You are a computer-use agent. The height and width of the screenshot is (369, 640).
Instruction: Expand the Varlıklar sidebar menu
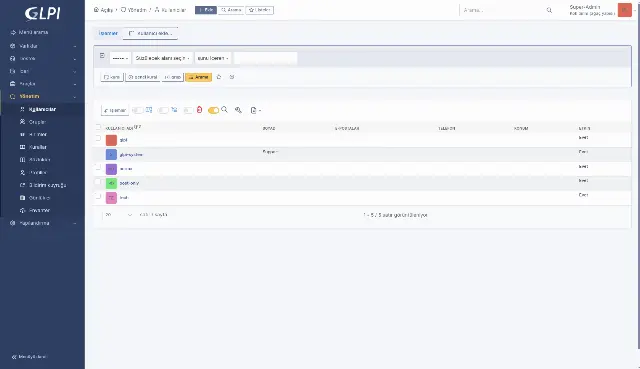(x=42, y=46)
